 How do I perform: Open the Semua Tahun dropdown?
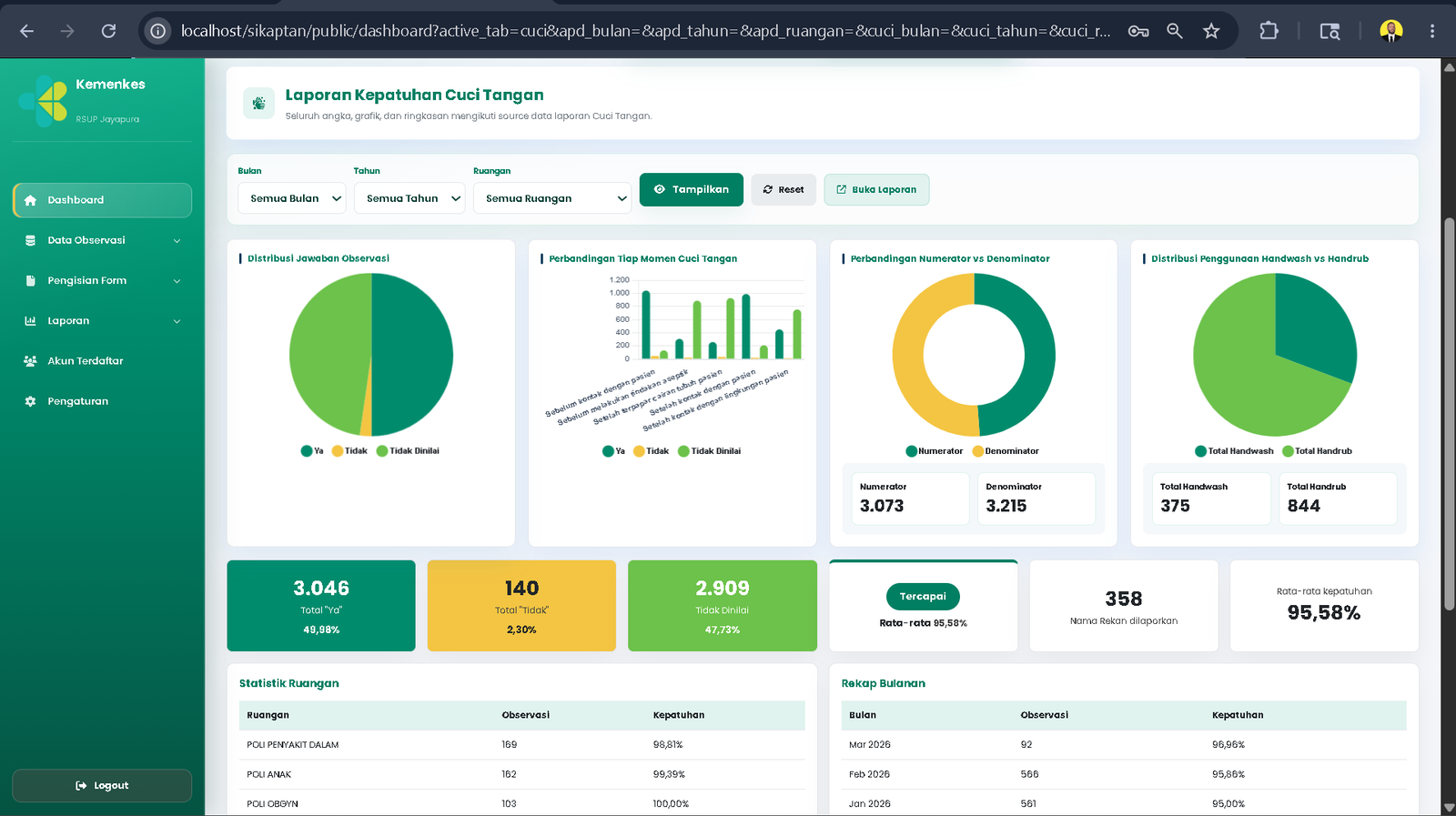tap(409, 198)
